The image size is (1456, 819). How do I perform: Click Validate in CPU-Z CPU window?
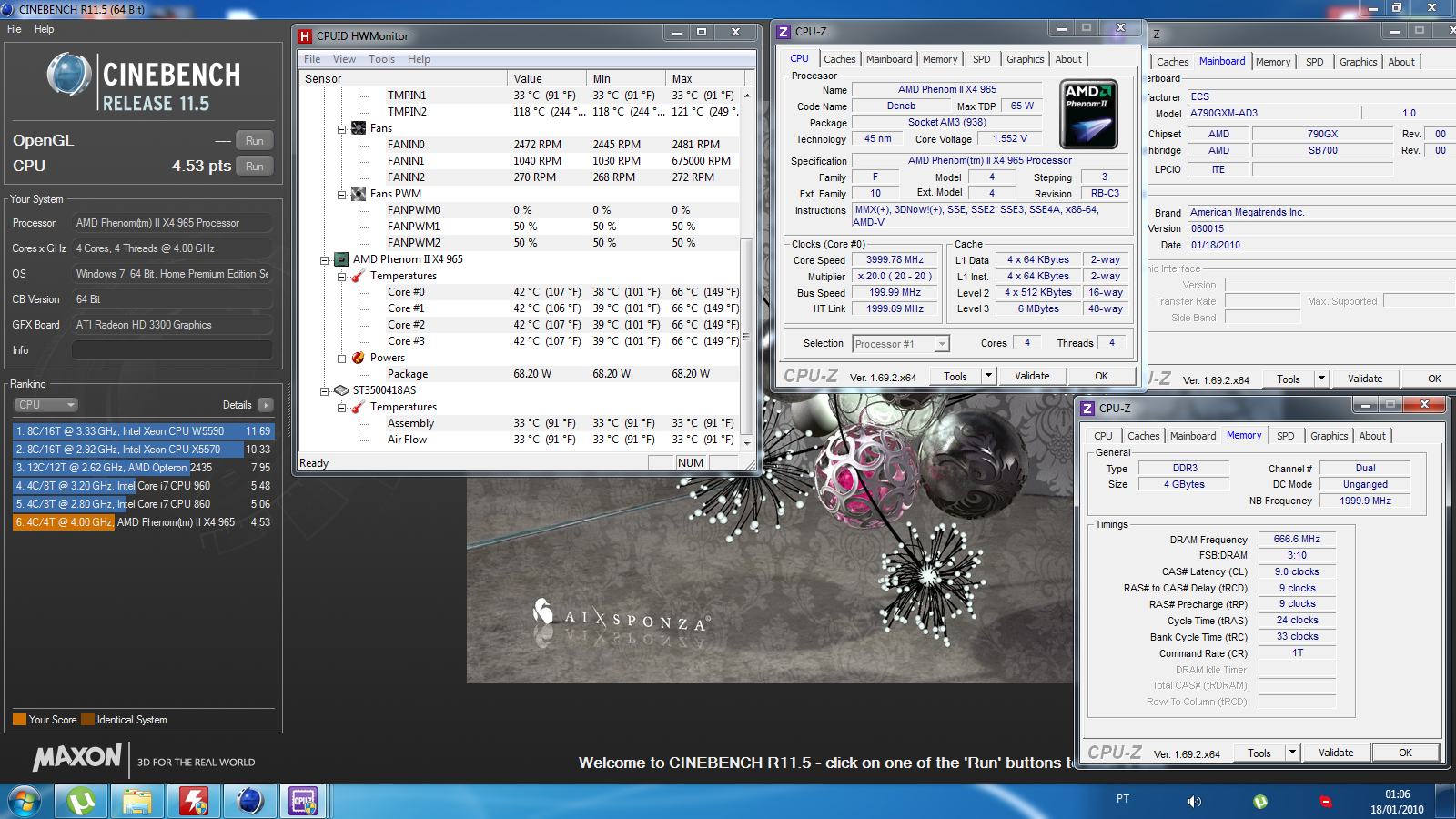1032,377
